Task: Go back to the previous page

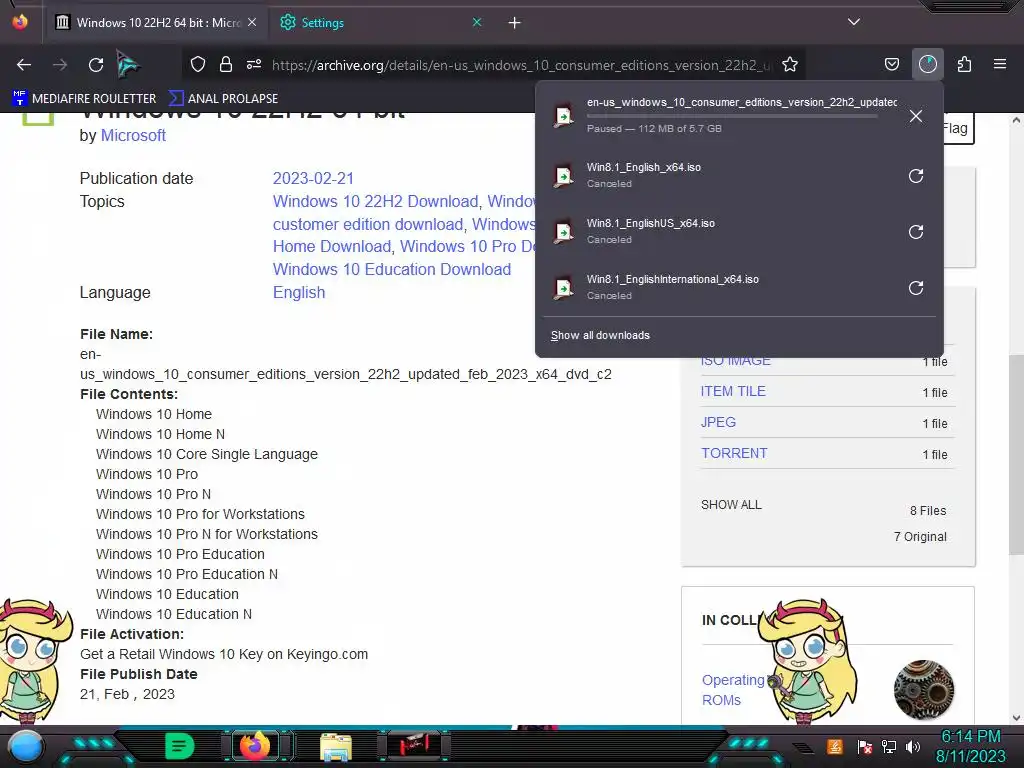Action: [24, 65]
